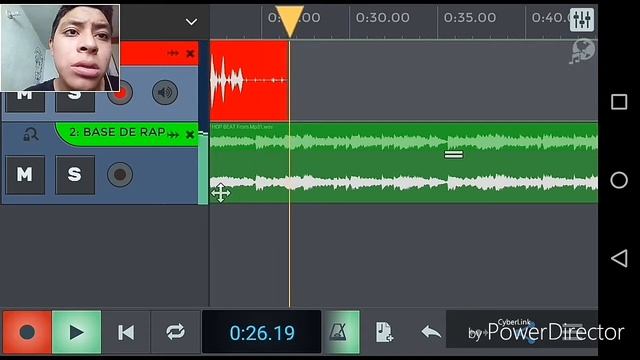Tap Android back triangle button

[x=619, y=258]
